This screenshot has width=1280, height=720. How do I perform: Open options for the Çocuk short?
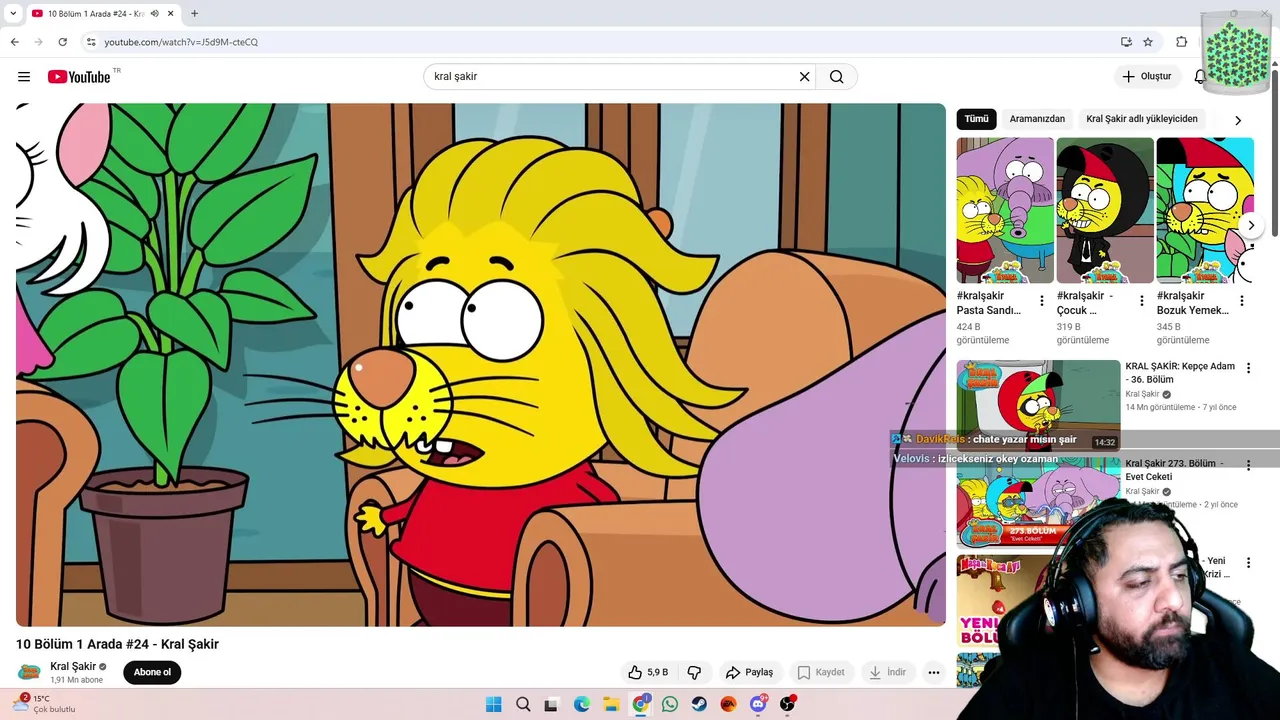tap(1142, 301)
